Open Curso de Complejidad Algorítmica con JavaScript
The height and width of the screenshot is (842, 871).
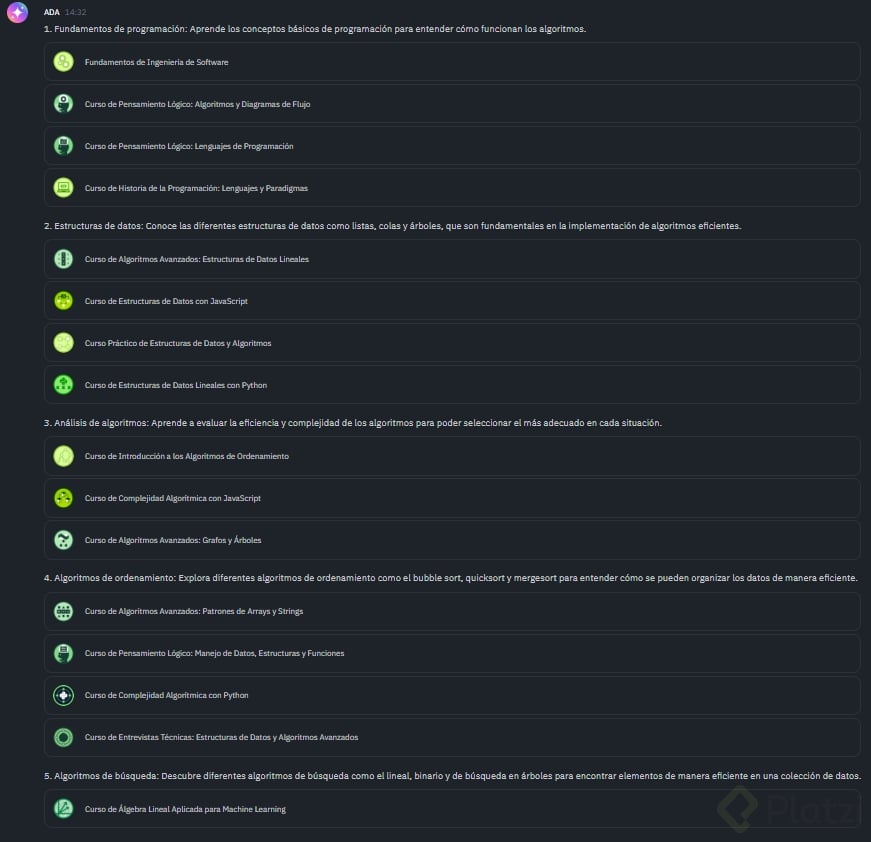173,498
